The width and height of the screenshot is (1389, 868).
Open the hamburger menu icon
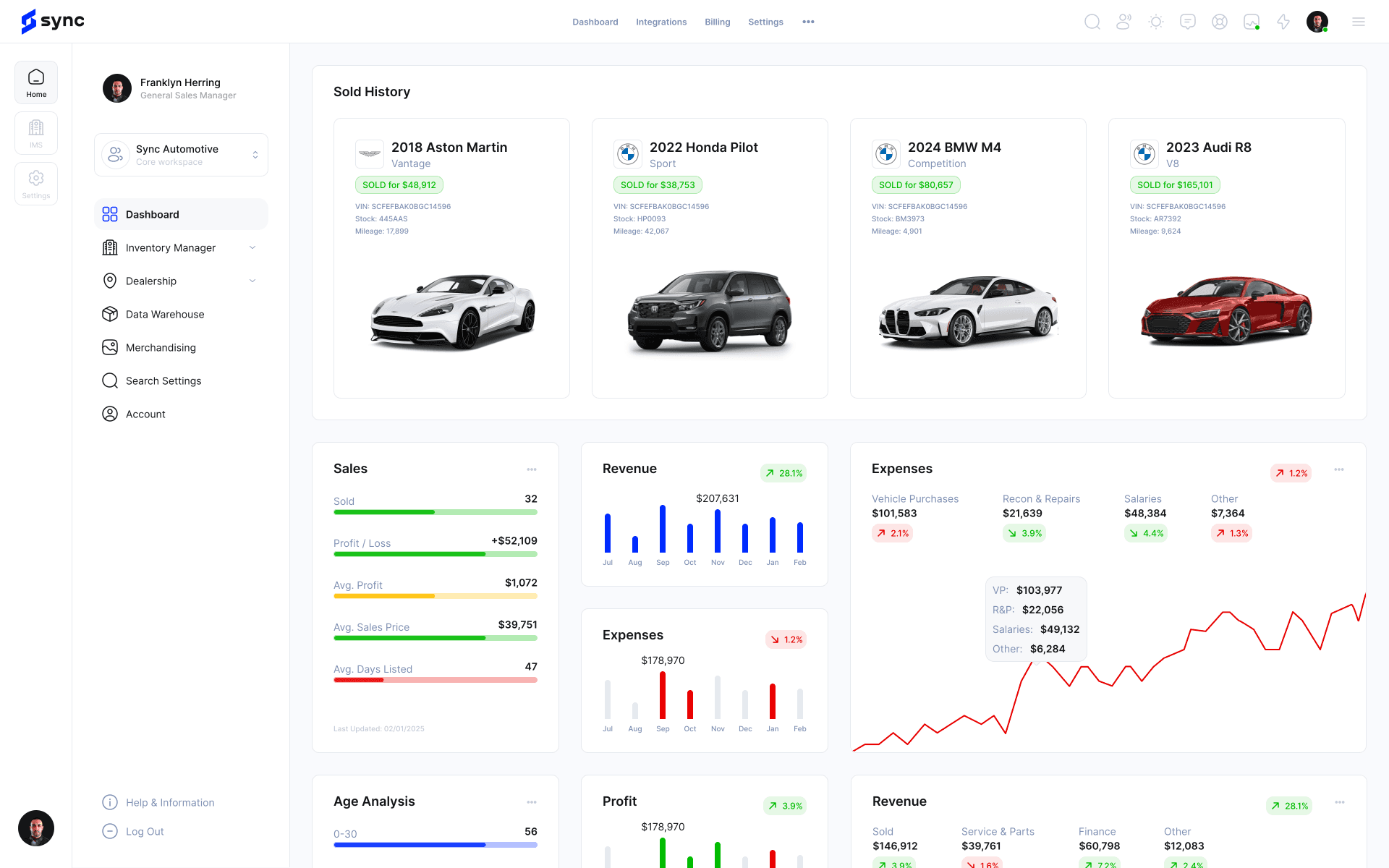[x=1359, y=22]
